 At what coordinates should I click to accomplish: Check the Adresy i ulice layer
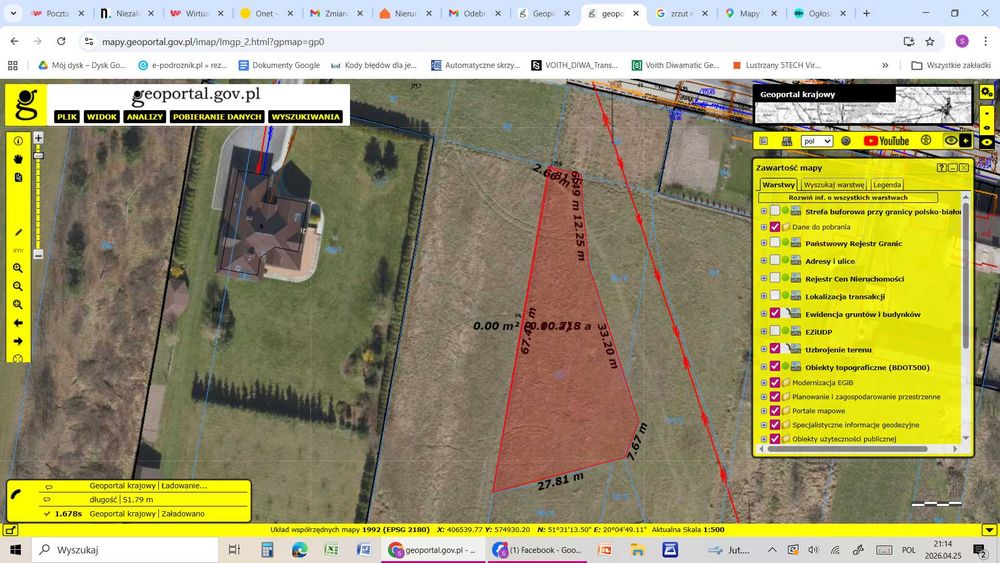pyautogui.click(x=775, y=261)
